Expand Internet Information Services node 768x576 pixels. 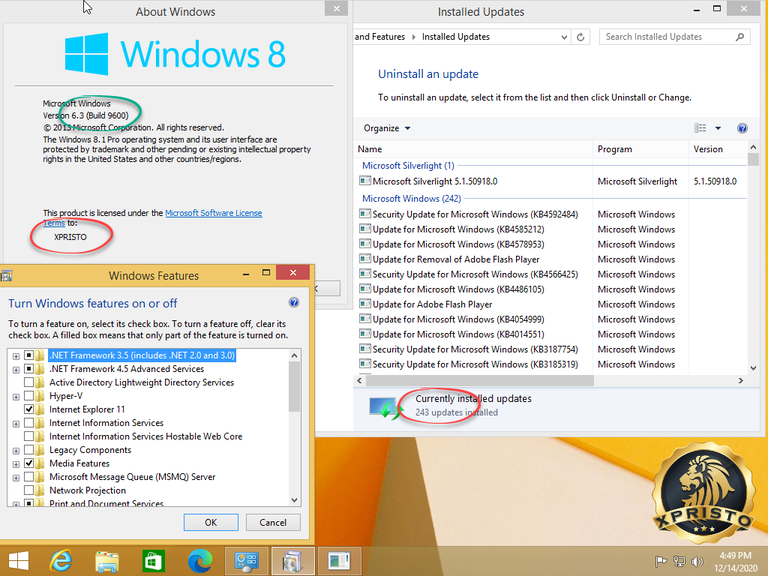pyautogui.click(x=16, y=424)
